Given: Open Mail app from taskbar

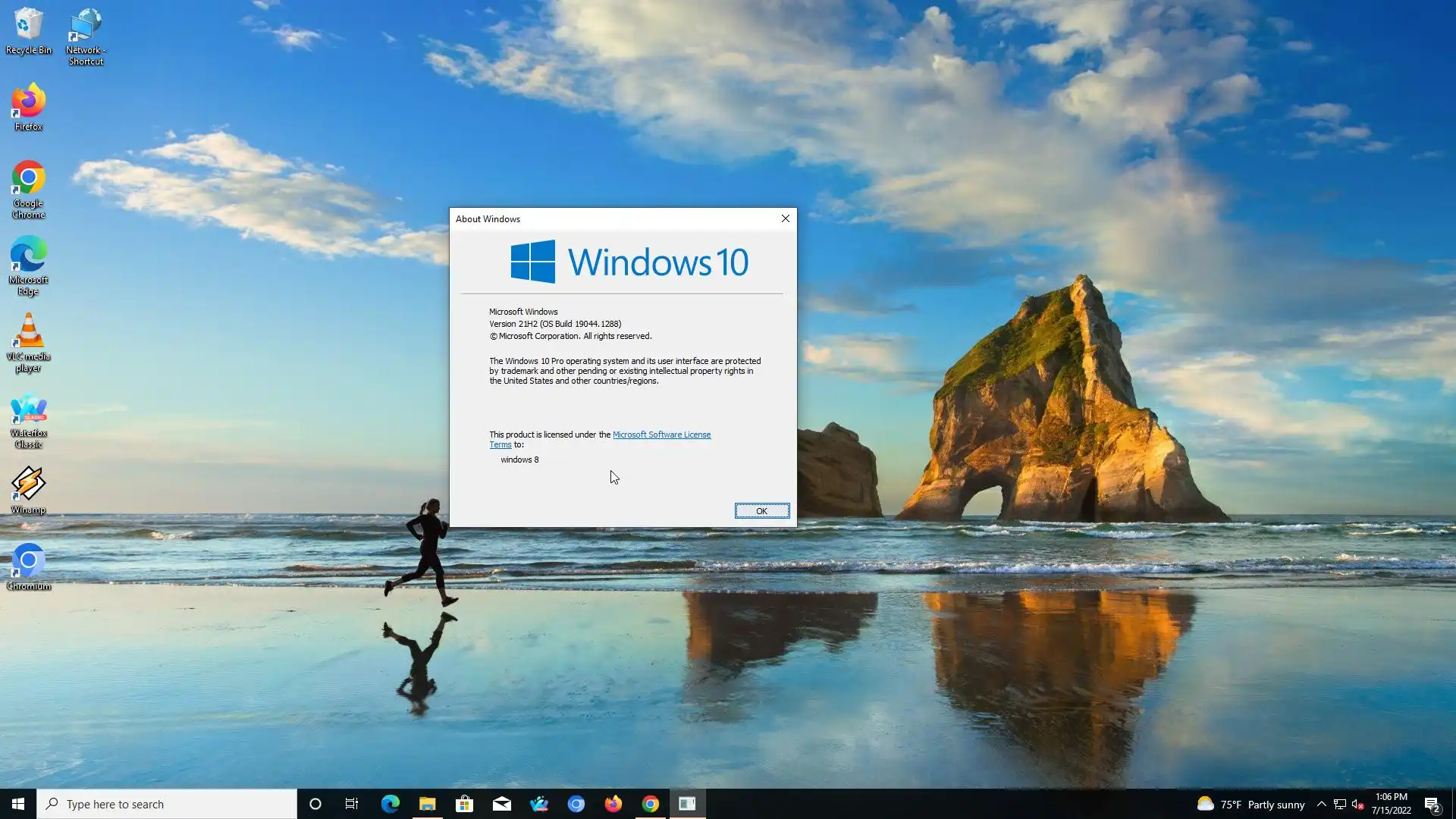Looking at the screenshot, I should tap(501, 804).
